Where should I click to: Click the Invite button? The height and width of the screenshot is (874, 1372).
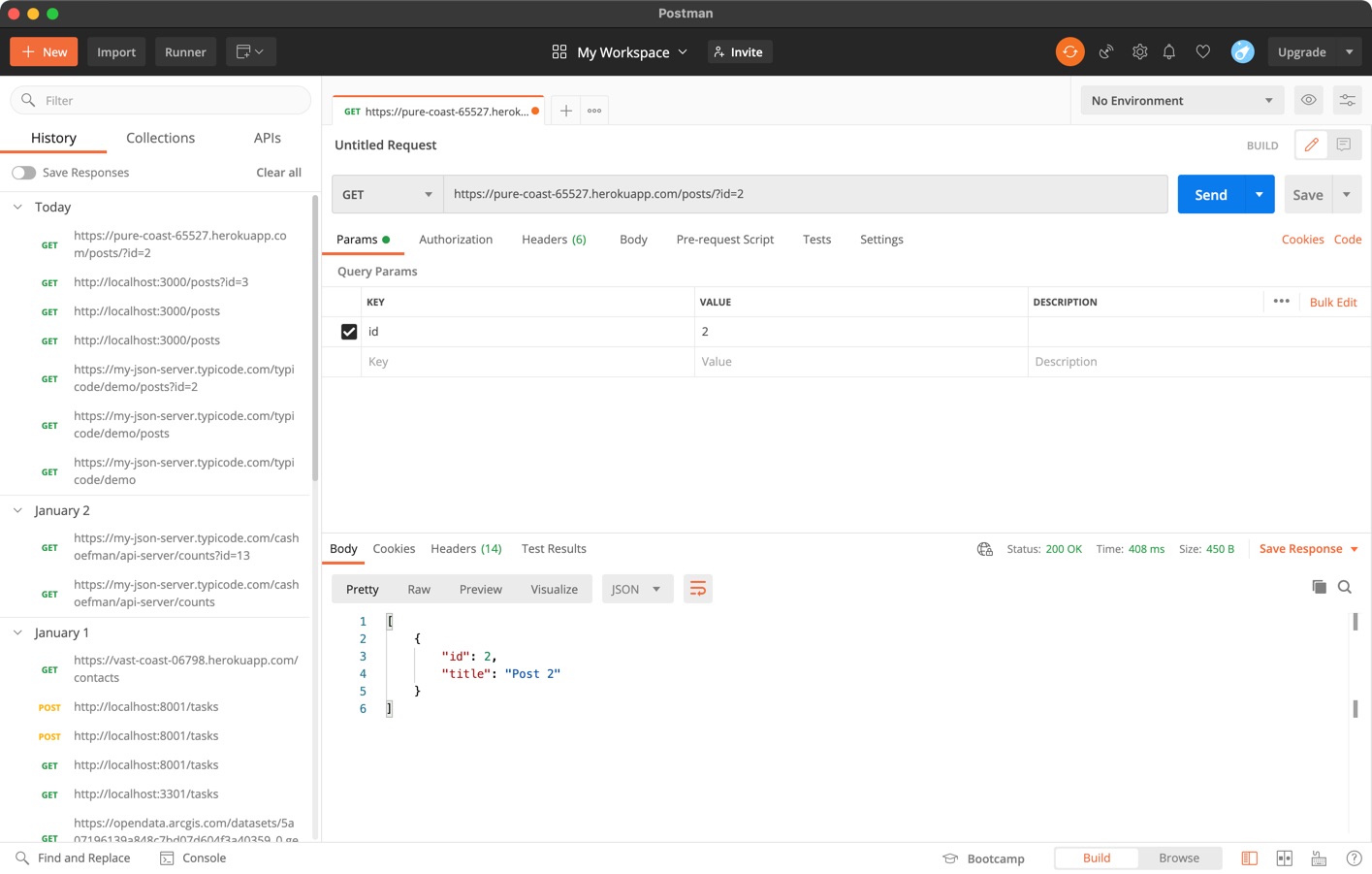click(739, 52)
